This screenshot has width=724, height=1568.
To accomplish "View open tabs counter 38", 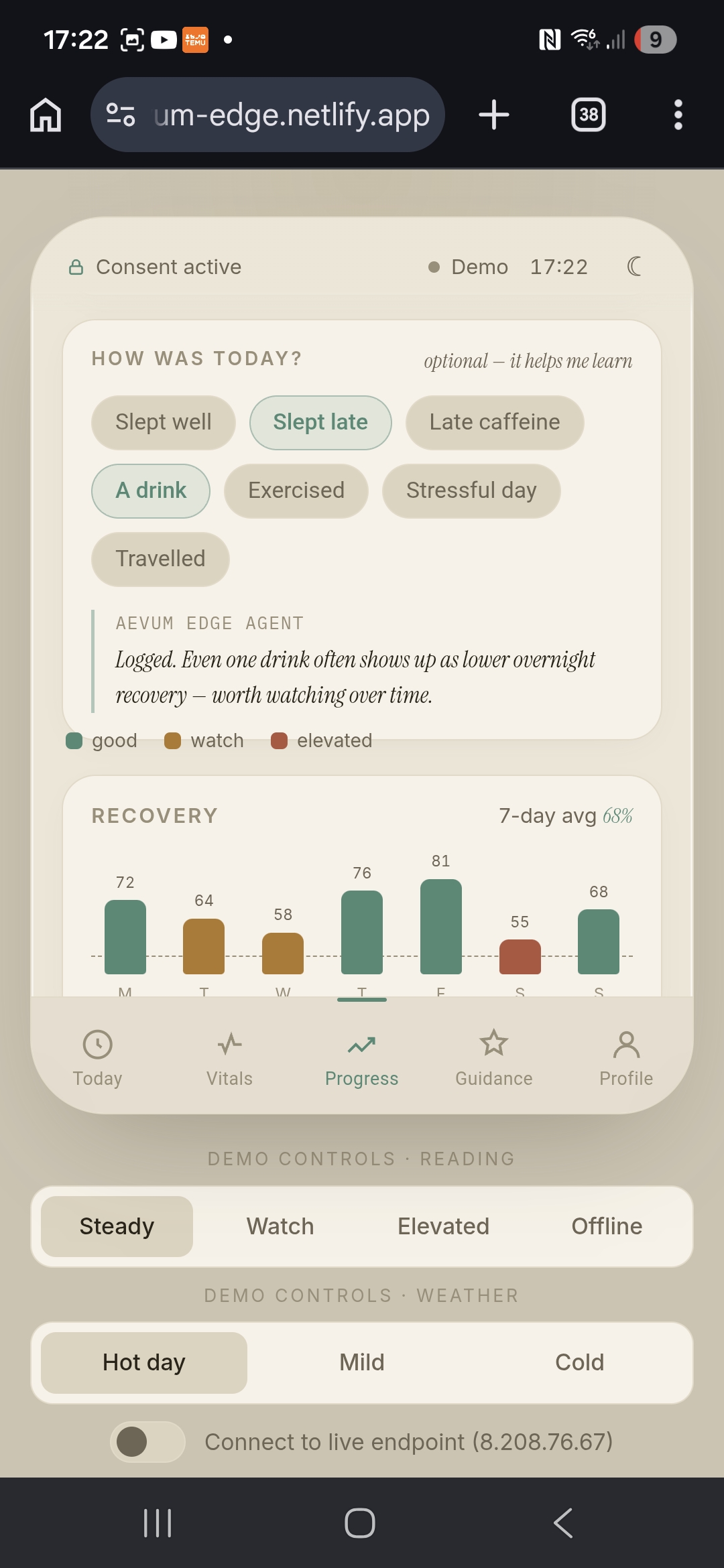I will [x=589, y=115].
